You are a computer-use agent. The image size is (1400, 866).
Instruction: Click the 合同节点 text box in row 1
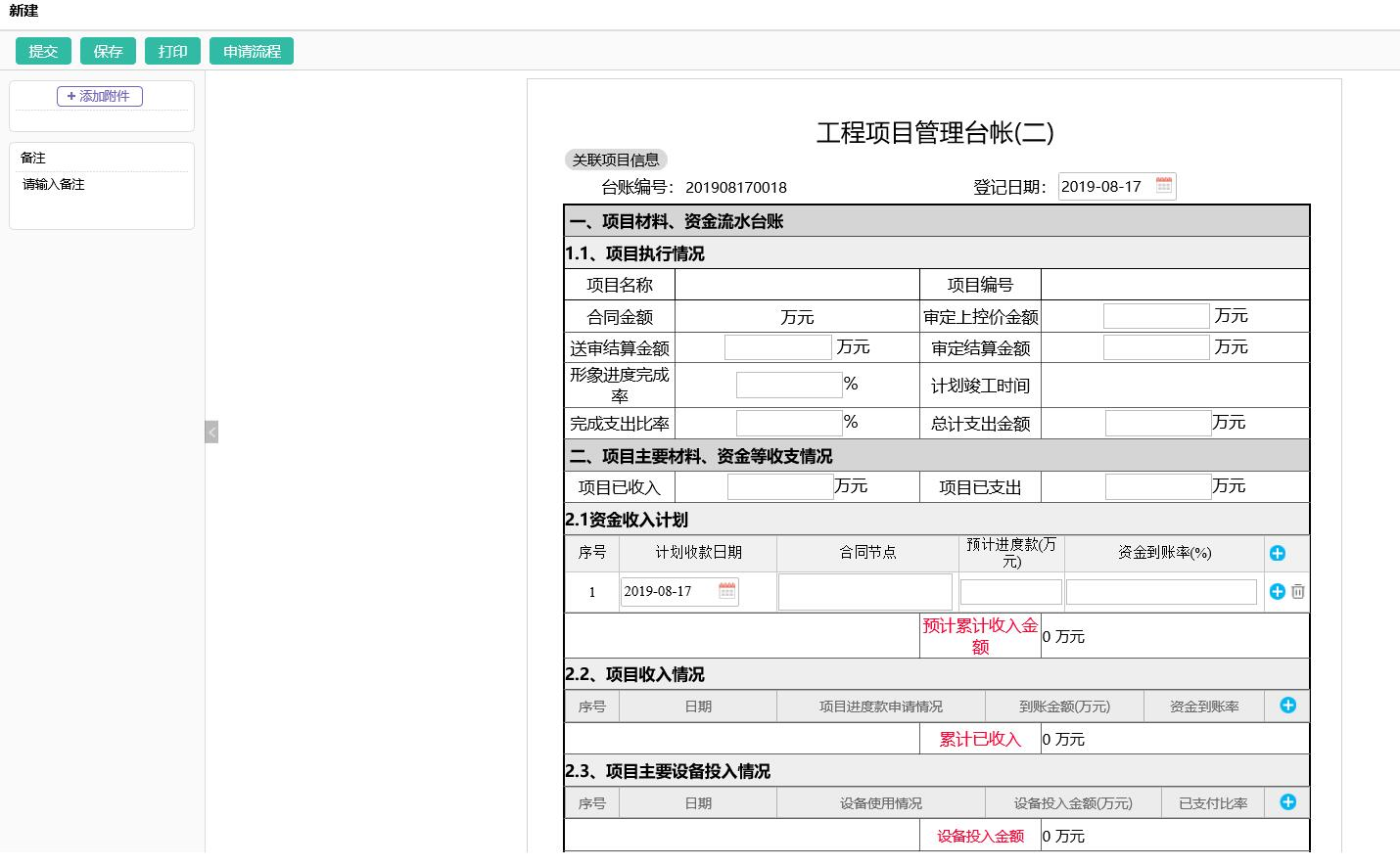[x=864, y=592]
